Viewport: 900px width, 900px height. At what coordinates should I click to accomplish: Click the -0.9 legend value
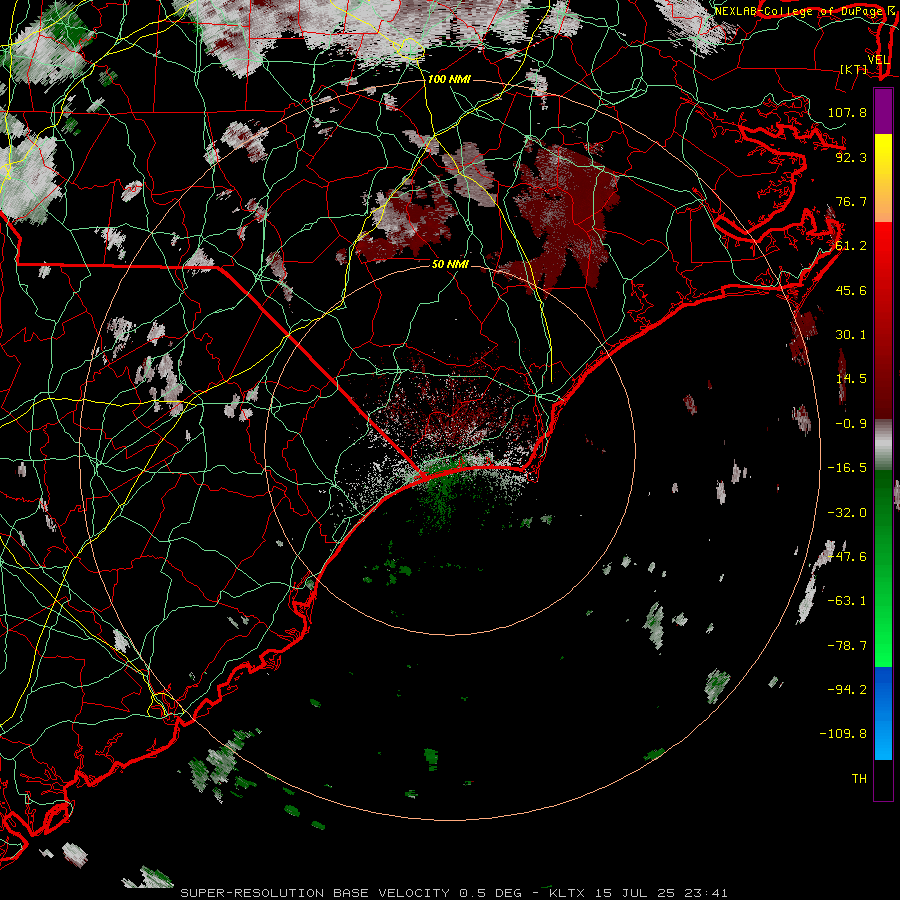click(851, 424)
